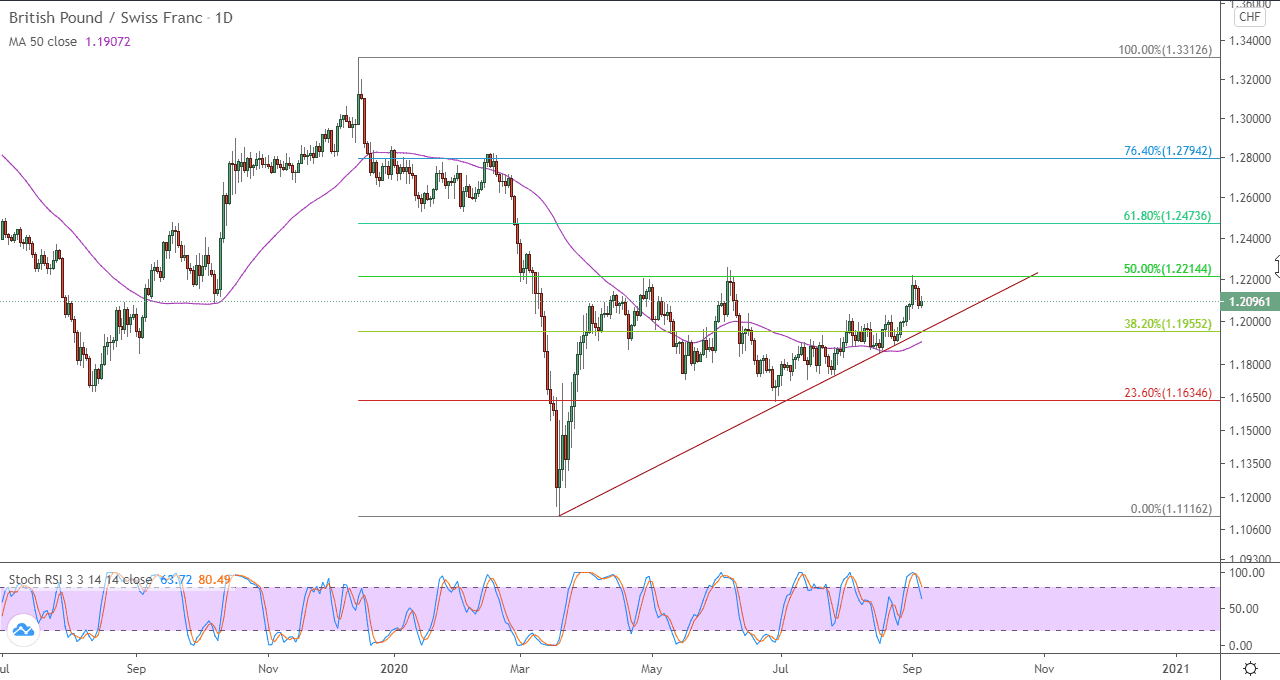
Task: Click the Sep 2020 time axis label
Action: (911, 667)
